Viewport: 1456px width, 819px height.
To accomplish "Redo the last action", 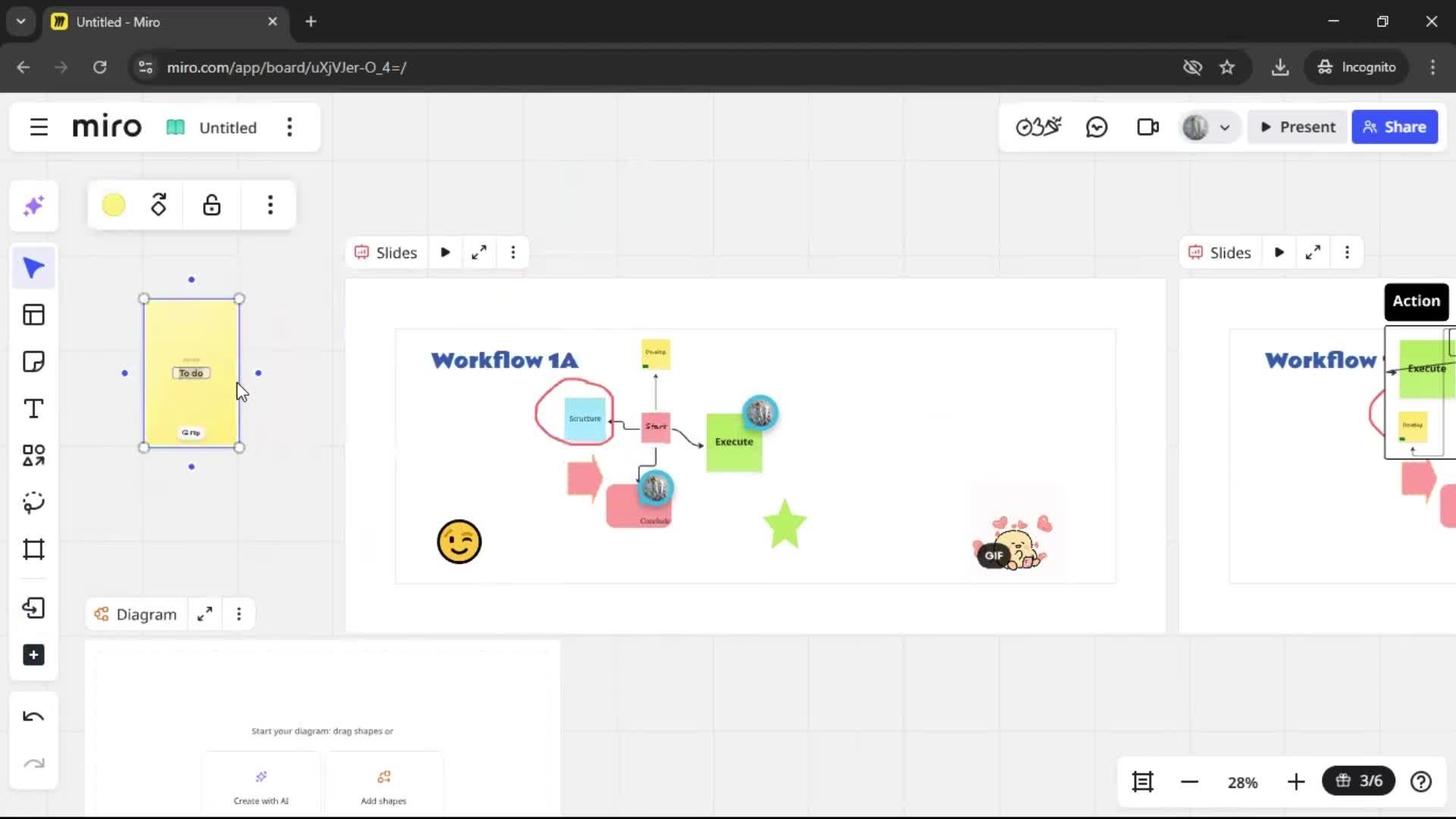I will pos(33,764).
